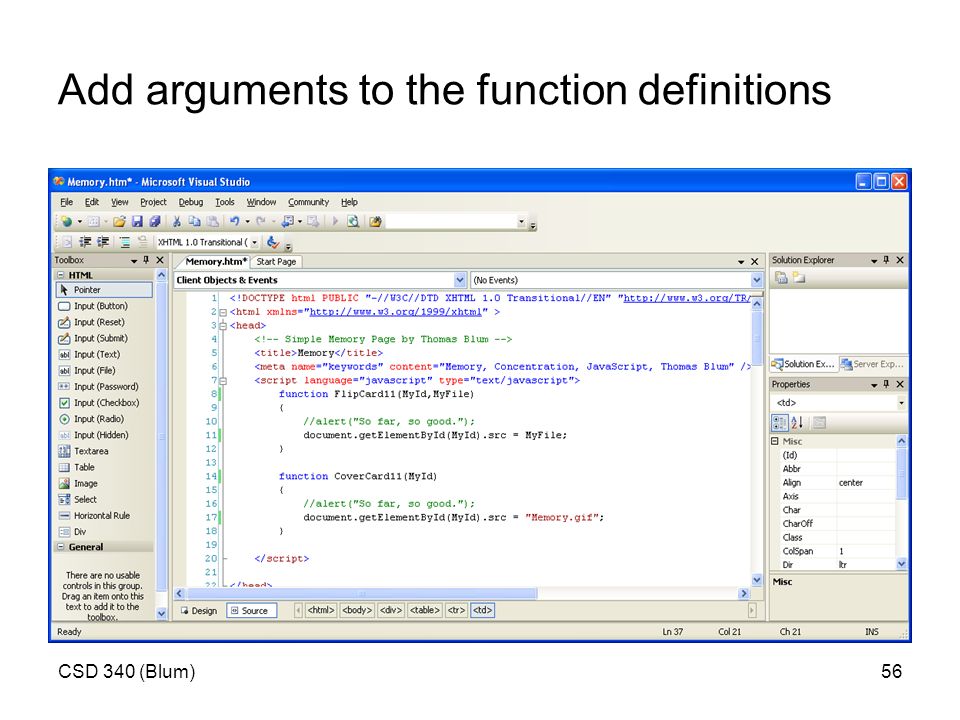Click the Properties scrollbar down arrow
960x720 pixels.
[901, 564]
